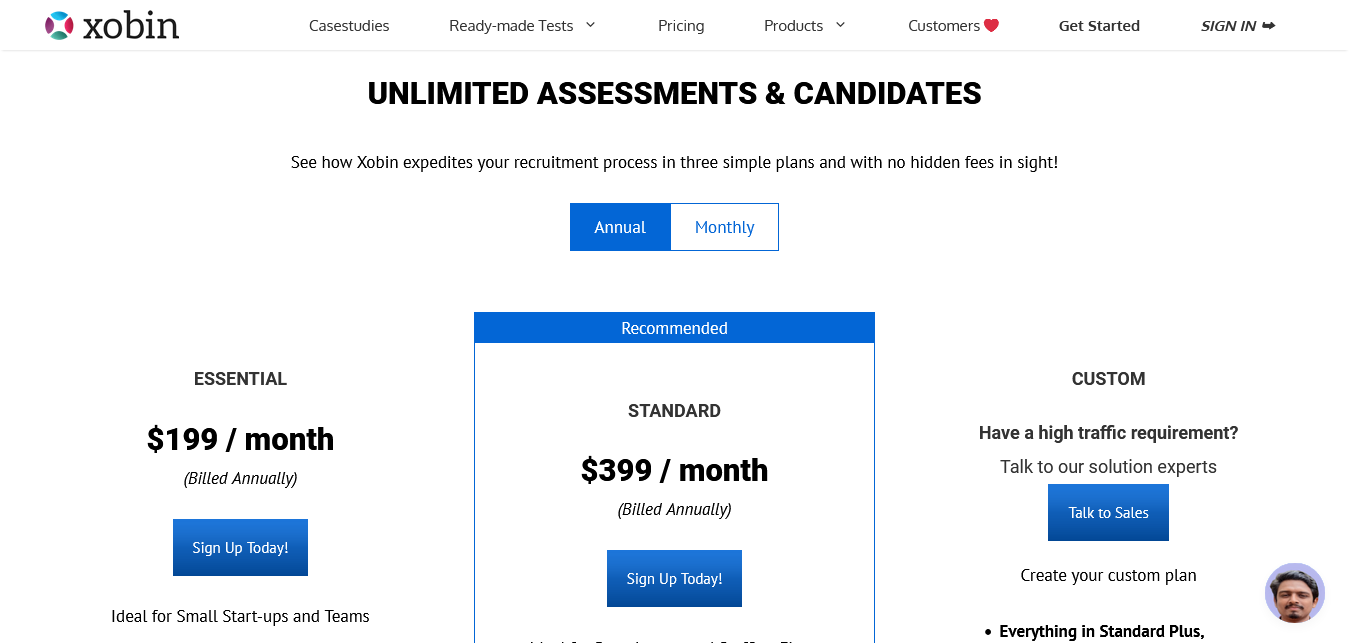The height and width of the screenshot is (643, 1349).
Task: Click the Recommended banner on Standard plan
Action: tap(674, 328)
